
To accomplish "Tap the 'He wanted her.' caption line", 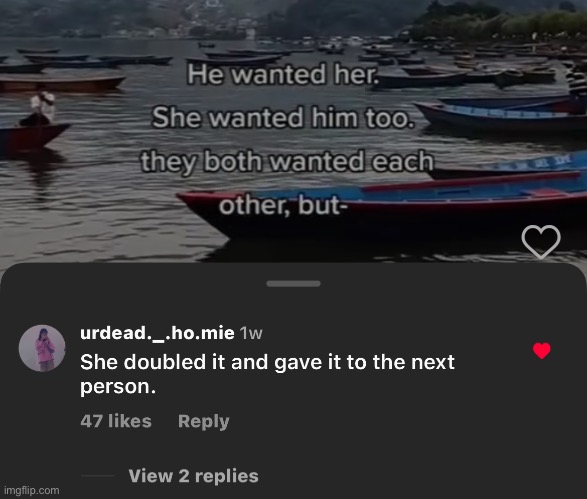I will tap(283, 74).
